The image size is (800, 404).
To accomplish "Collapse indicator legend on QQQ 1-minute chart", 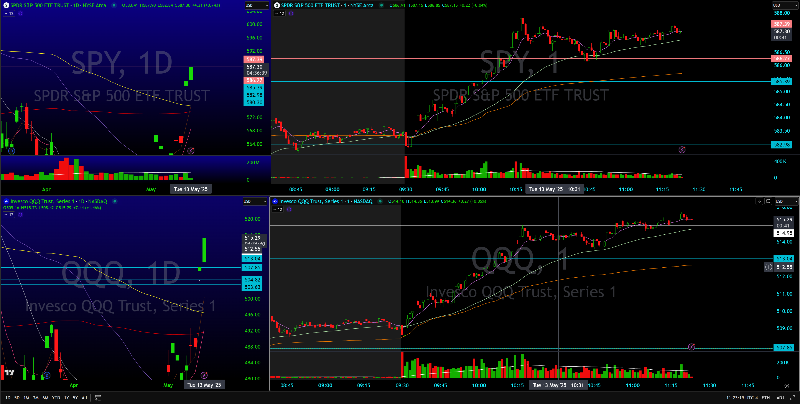I will coord(278,209).
